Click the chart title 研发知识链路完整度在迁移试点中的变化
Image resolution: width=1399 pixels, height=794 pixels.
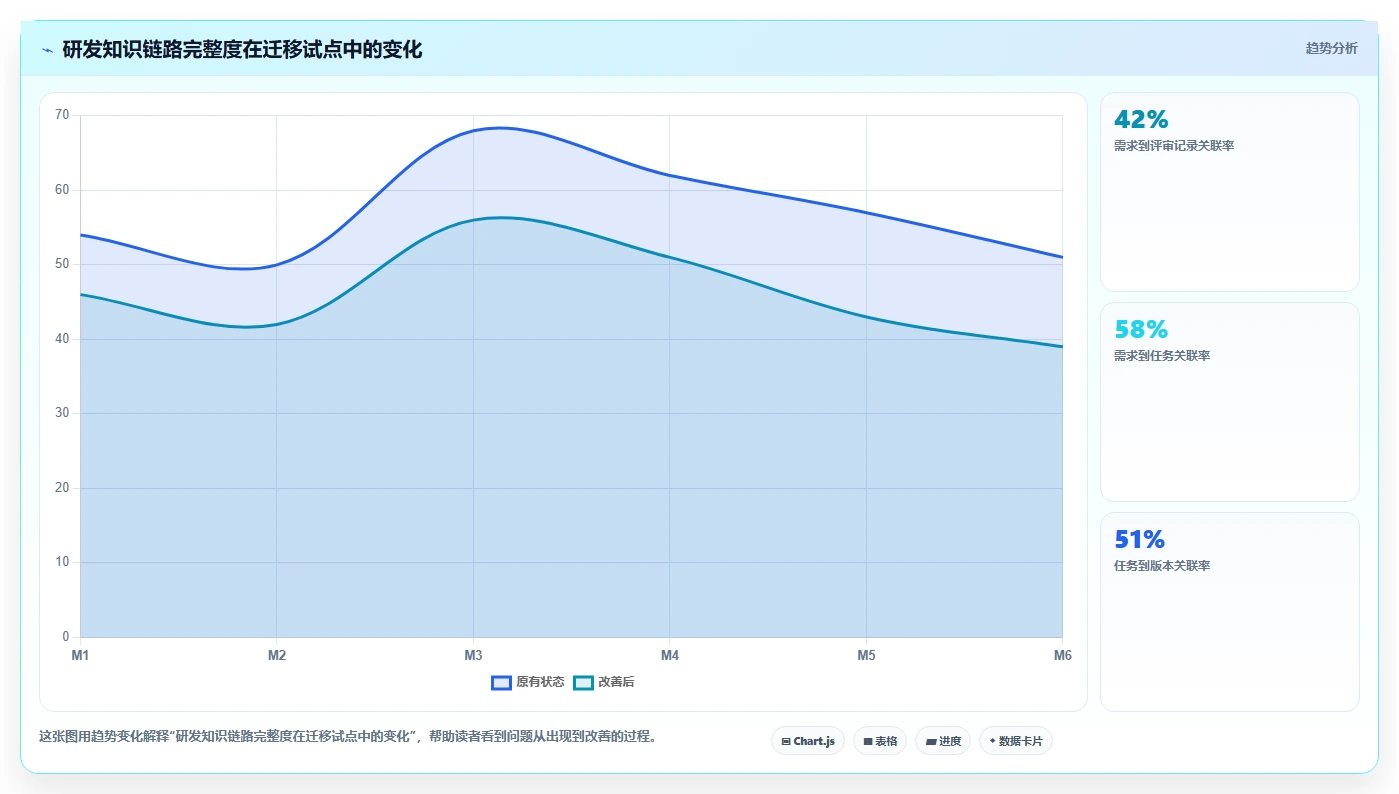[242, 50]
